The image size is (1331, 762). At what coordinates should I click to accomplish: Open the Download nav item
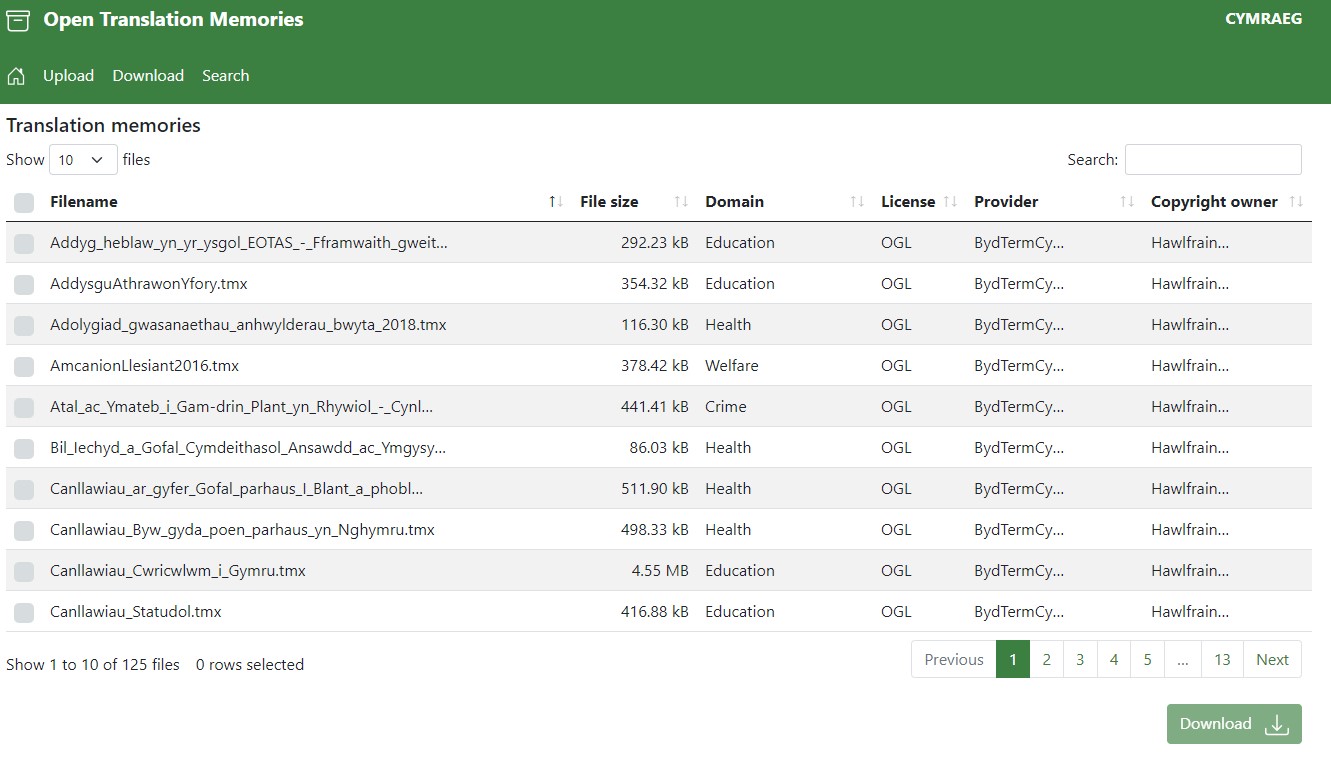[148, 76]
